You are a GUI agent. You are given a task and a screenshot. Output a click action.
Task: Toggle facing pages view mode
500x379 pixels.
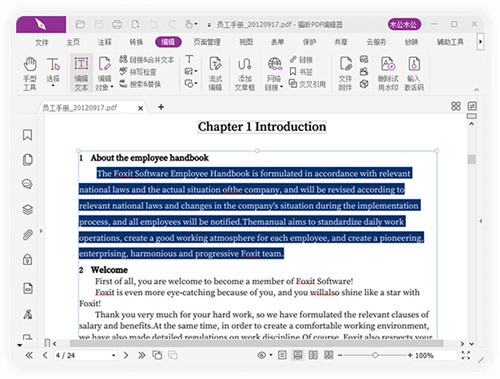coord(313,355)
